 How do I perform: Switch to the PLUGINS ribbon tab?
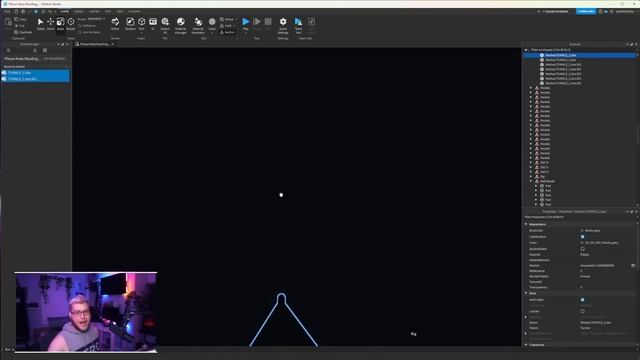134,11
